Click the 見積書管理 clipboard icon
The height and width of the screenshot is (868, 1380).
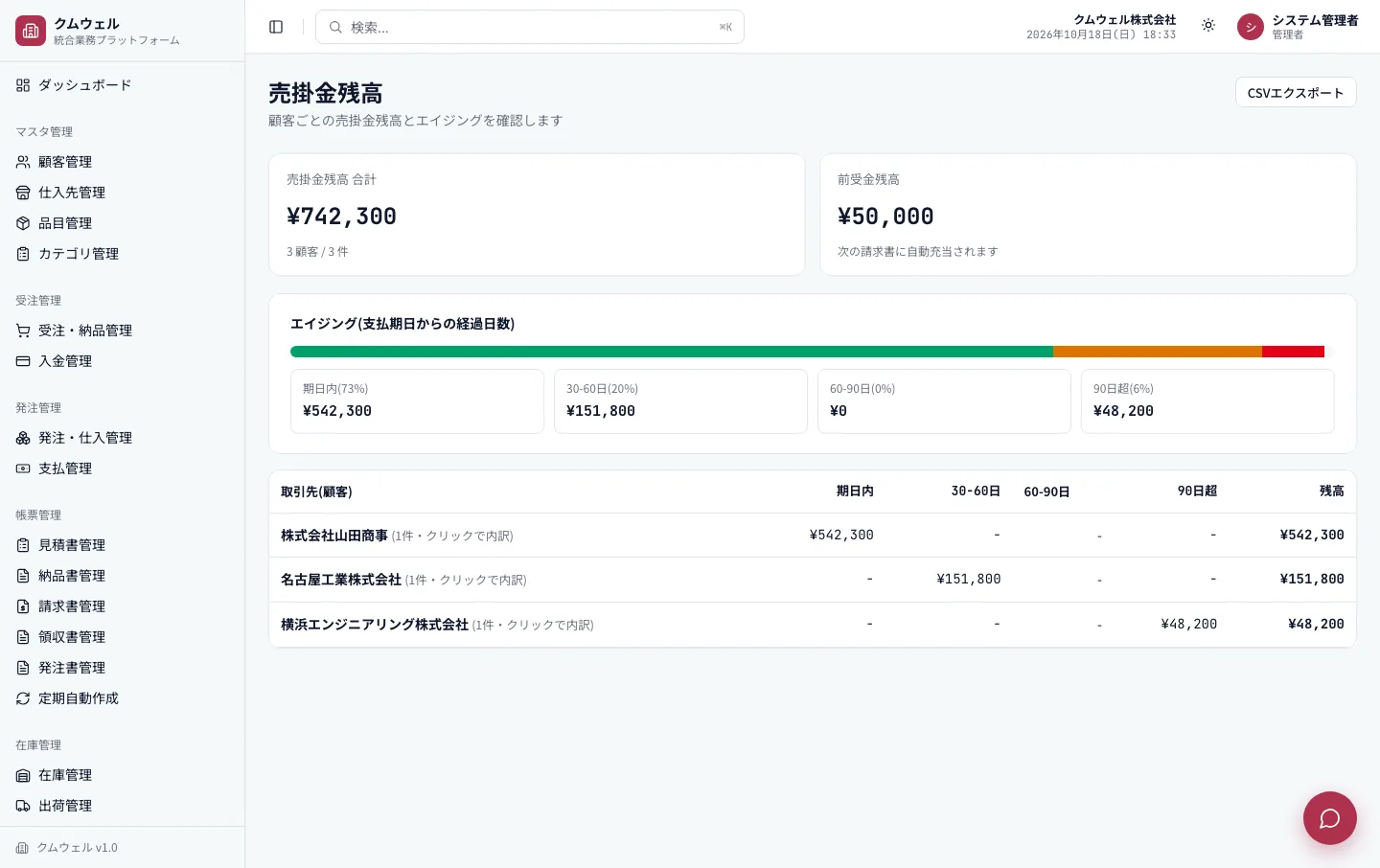23,545
